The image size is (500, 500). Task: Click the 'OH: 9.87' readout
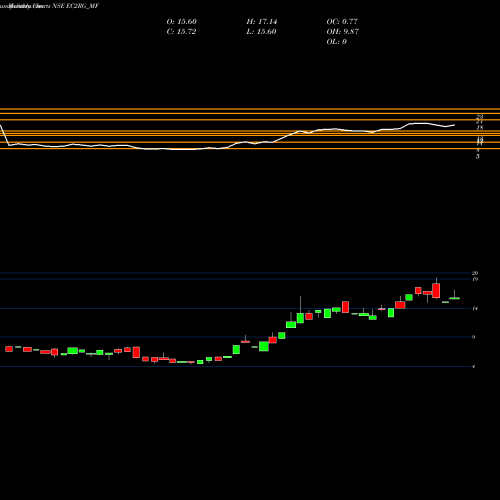[343, 32]
